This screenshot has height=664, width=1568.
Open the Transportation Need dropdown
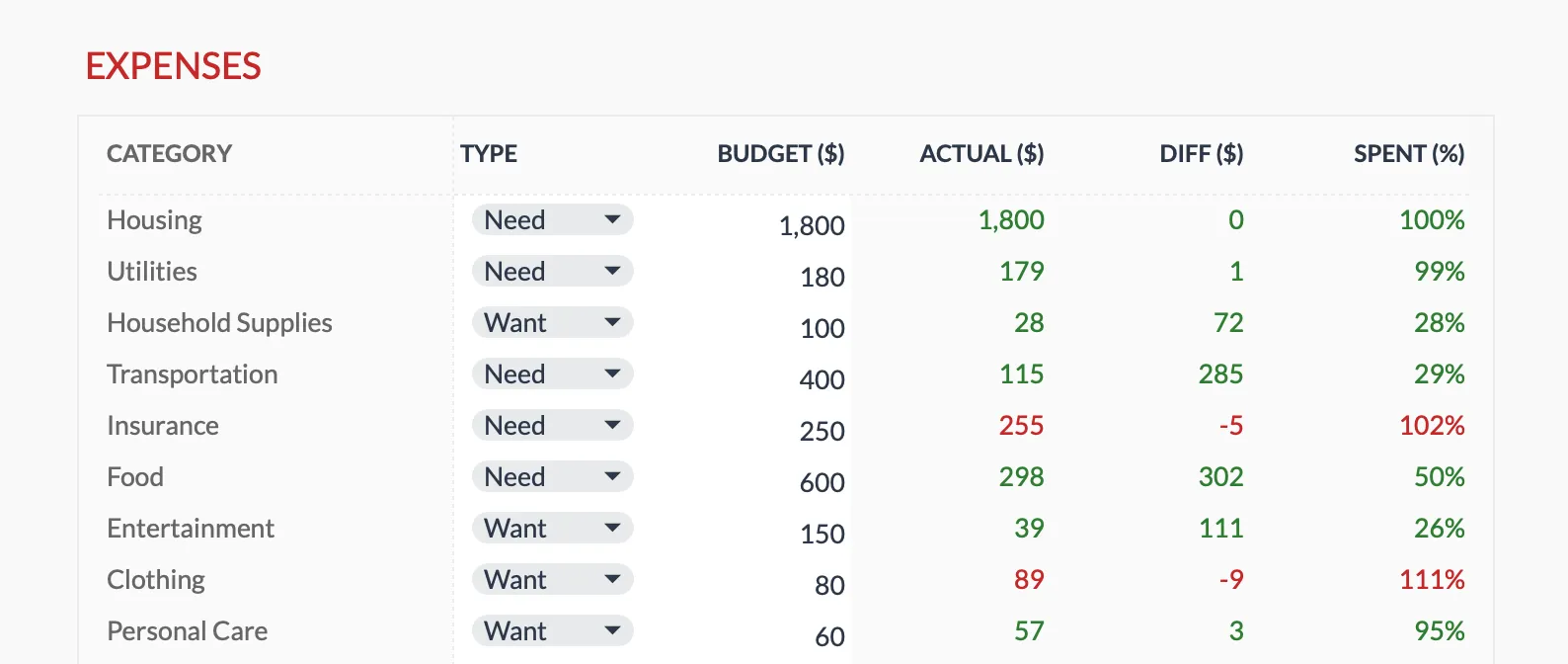pyautogui.click(x=551, y=373)
